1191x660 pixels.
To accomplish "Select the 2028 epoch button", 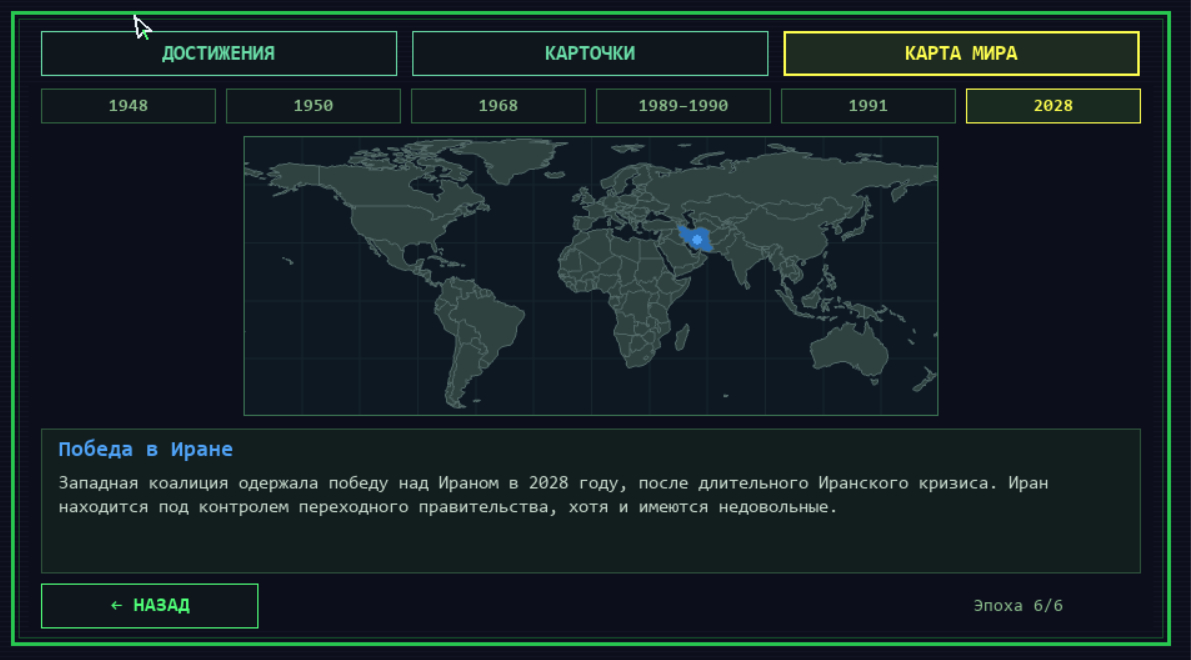I will click(1053, 106).
